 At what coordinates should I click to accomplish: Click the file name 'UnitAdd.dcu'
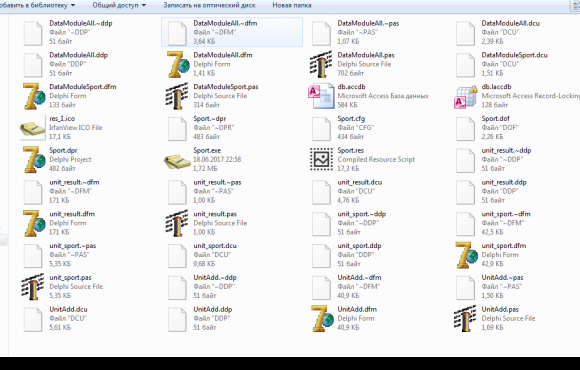(x=68, y=310)
